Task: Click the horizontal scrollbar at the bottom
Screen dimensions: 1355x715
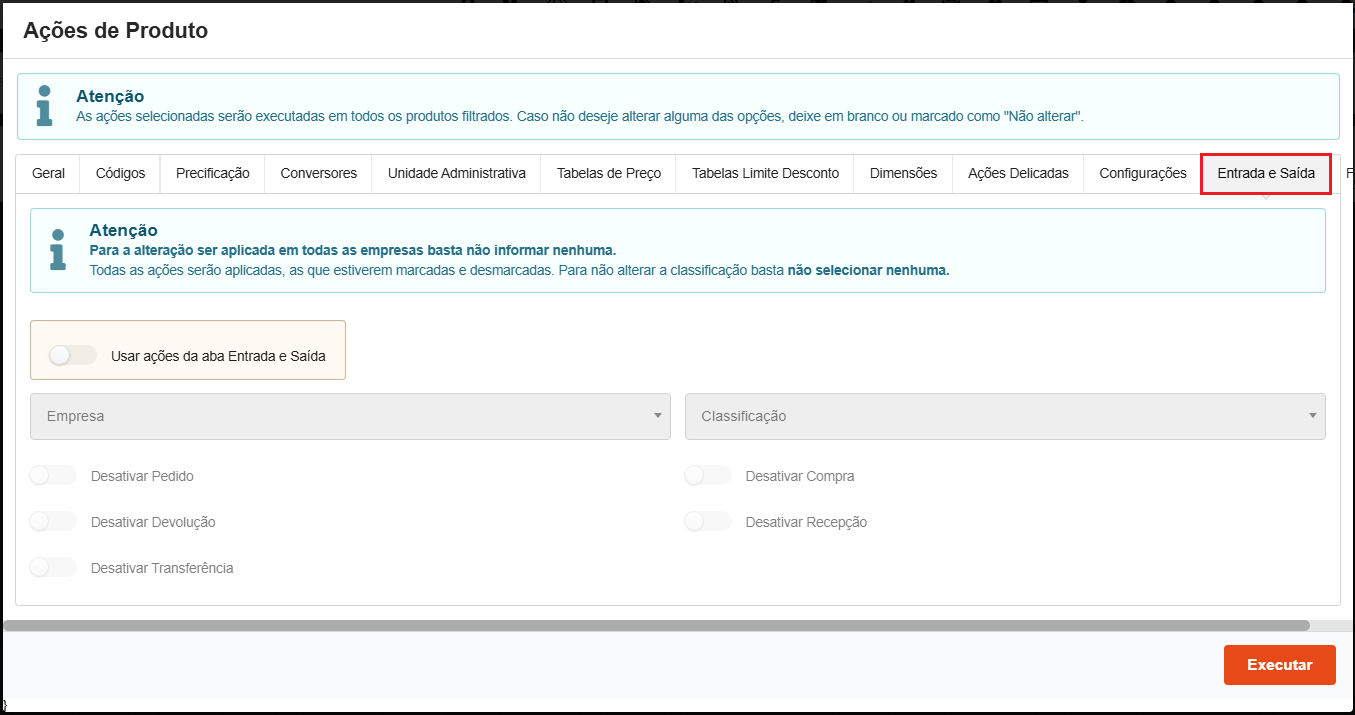Action: (656, 625)
